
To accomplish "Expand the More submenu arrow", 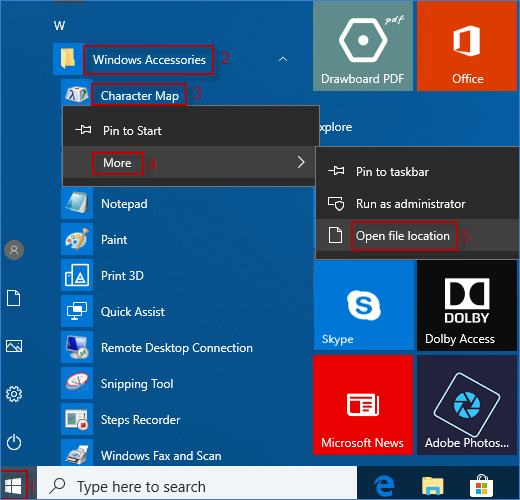I will [301, 162].
